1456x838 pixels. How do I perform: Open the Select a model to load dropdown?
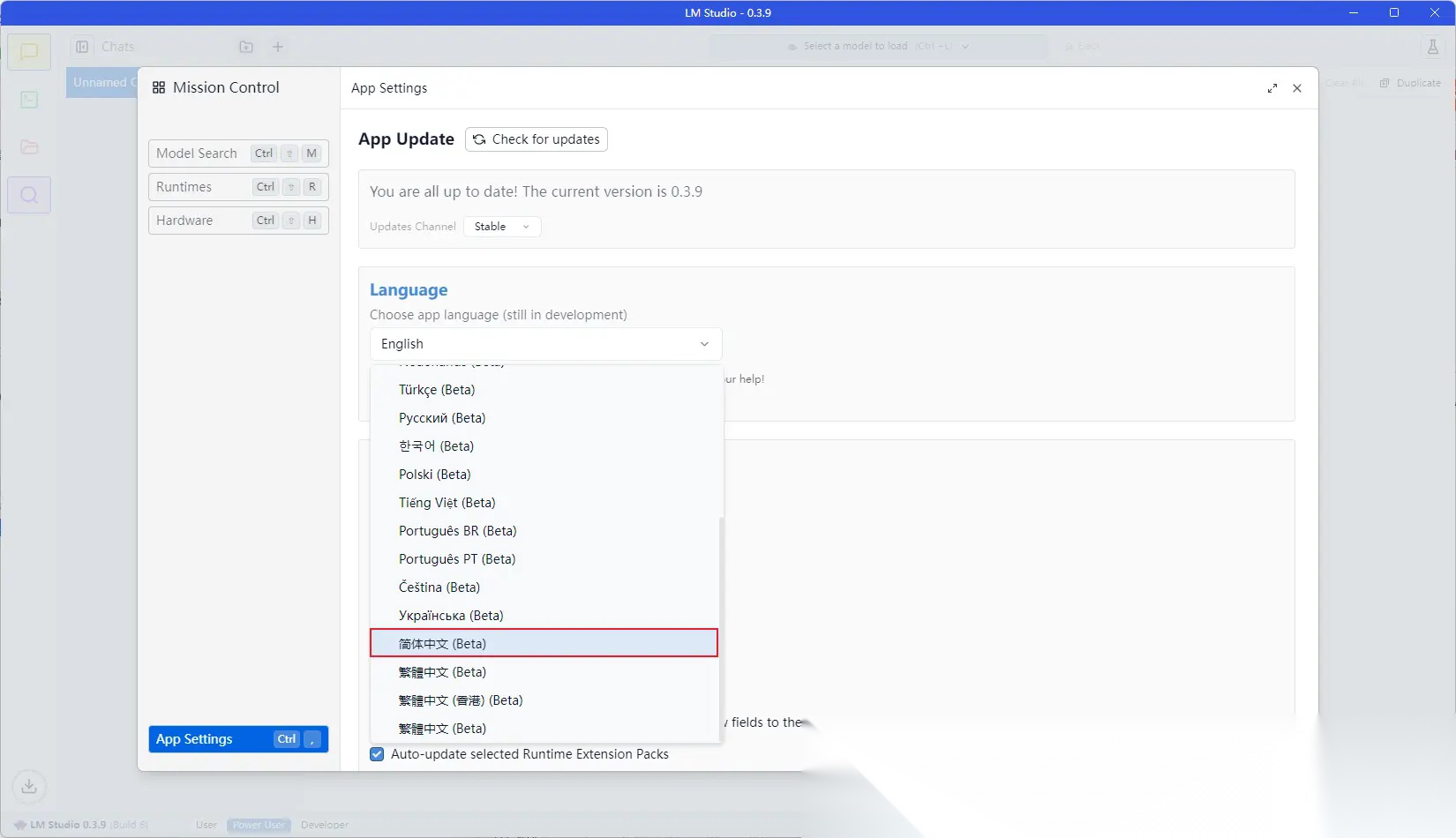tap(879, 47)
